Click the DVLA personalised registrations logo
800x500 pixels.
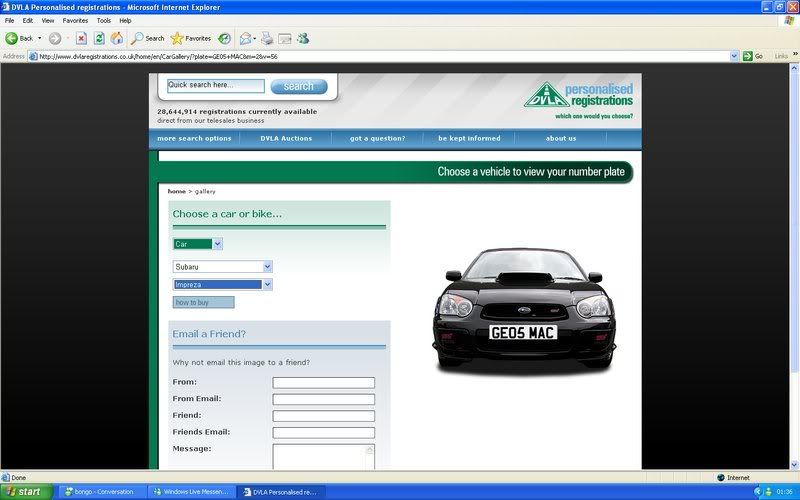coord(579,99)
